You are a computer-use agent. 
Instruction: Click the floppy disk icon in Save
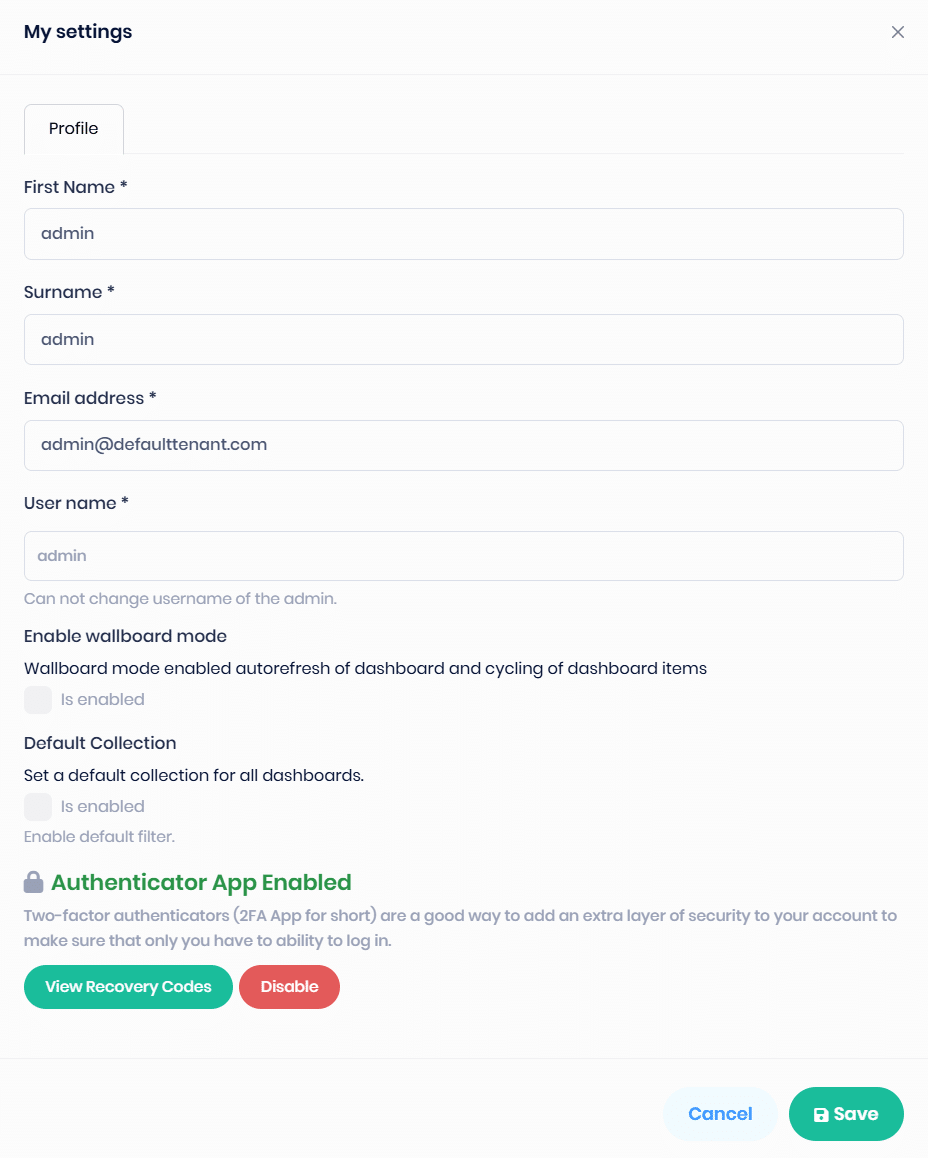tap(821, 1115)
